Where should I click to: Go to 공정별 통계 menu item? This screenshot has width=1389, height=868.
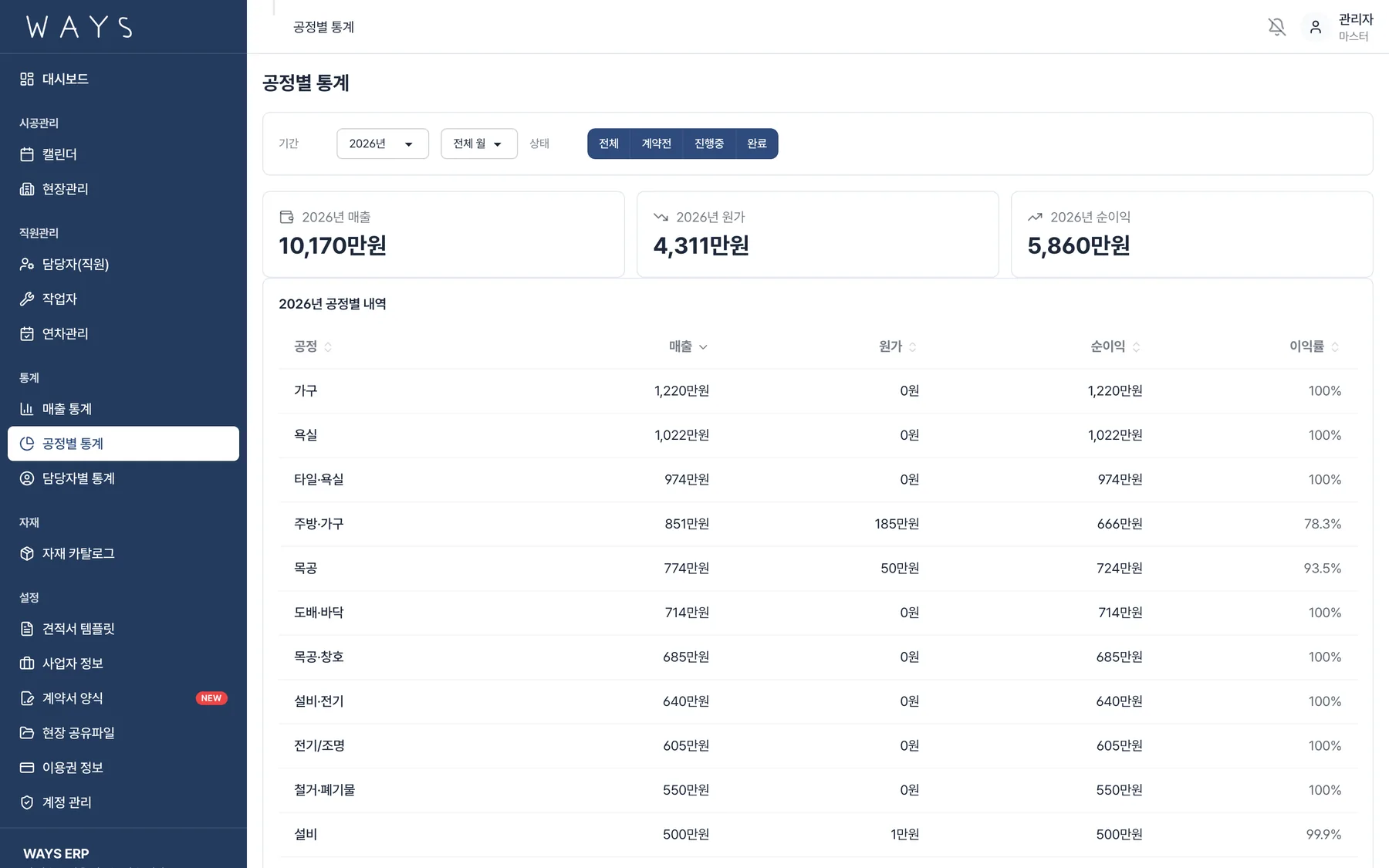(x=123, y=444)
